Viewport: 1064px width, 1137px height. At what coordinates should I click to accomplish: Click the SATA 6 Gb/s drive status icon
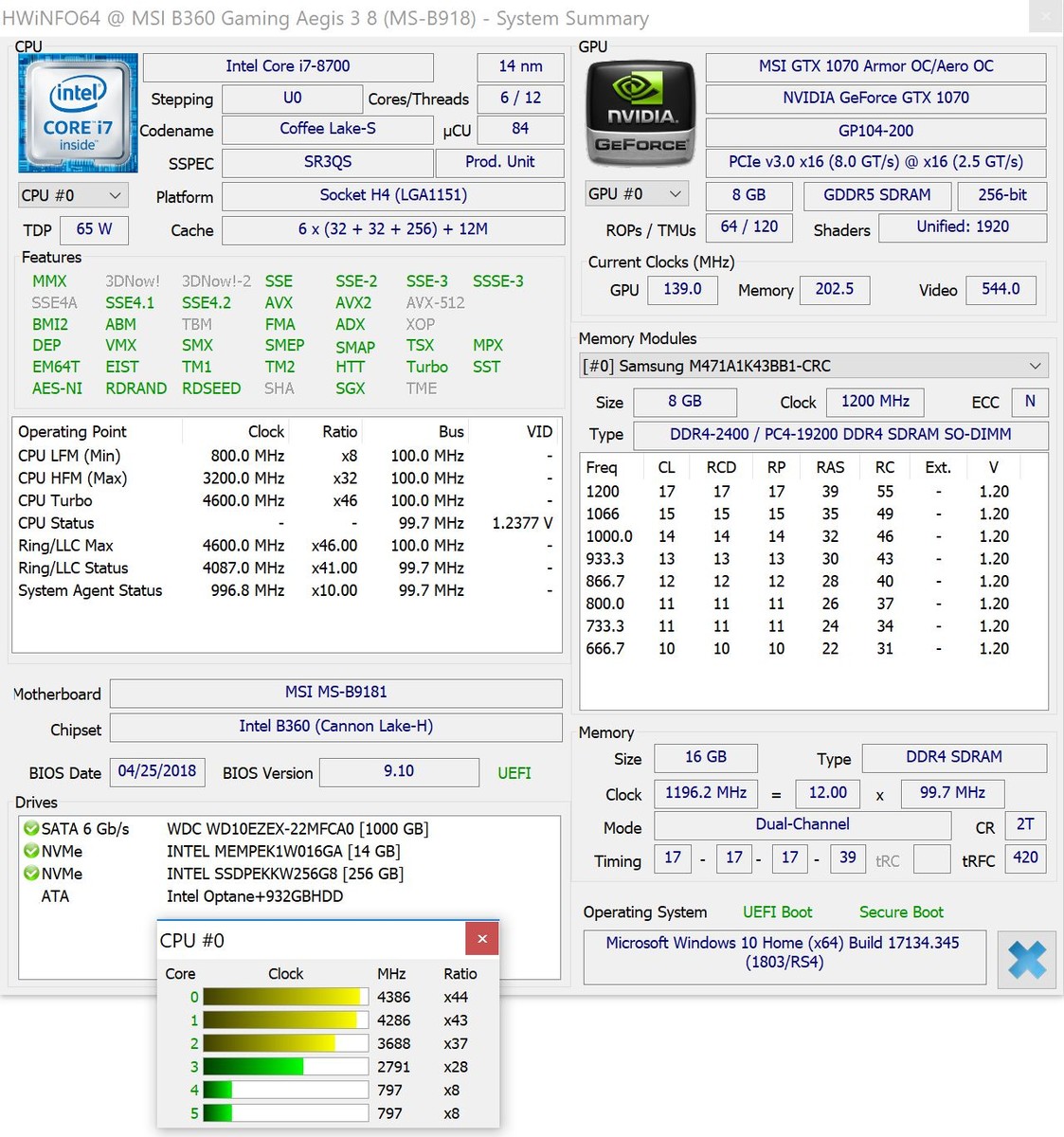click(32, 829)
